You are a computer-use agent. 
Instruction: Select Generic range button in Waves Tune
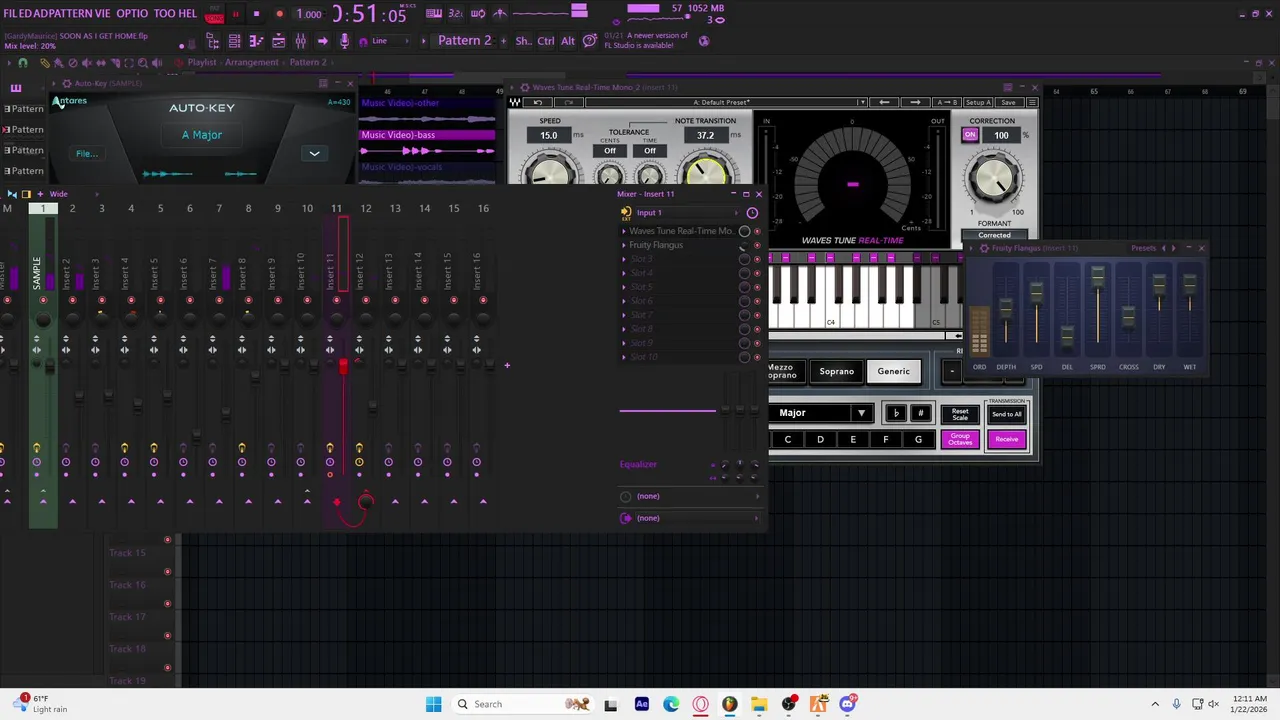[x=893, y=371]
